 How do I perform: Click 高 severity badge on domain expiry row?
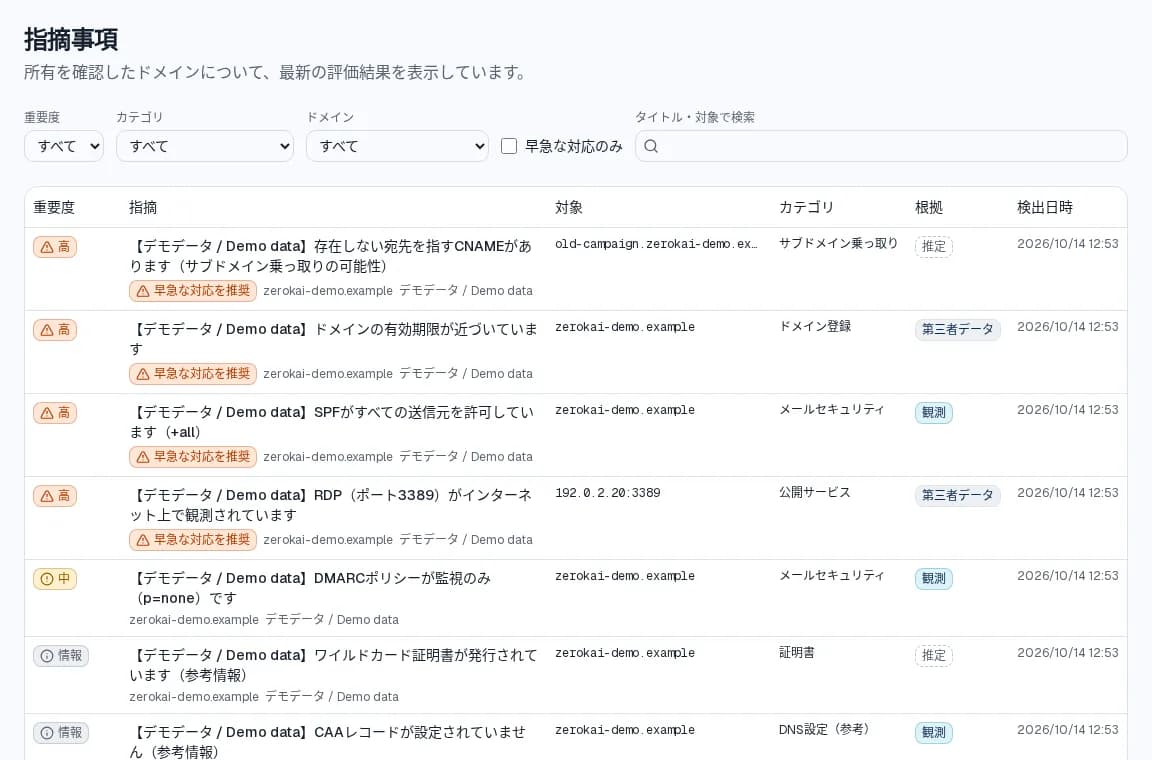pyautogui.click(x=55, y=330)
